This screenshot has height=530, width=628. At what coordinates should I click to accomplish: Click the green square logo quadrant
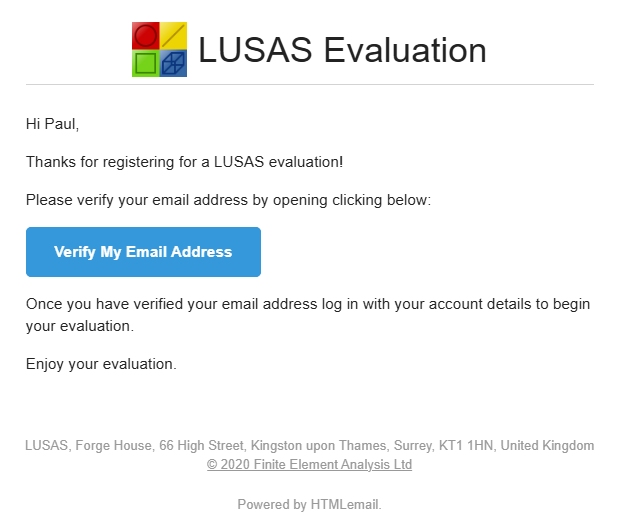pyautogui.click(x=146, y=63)
